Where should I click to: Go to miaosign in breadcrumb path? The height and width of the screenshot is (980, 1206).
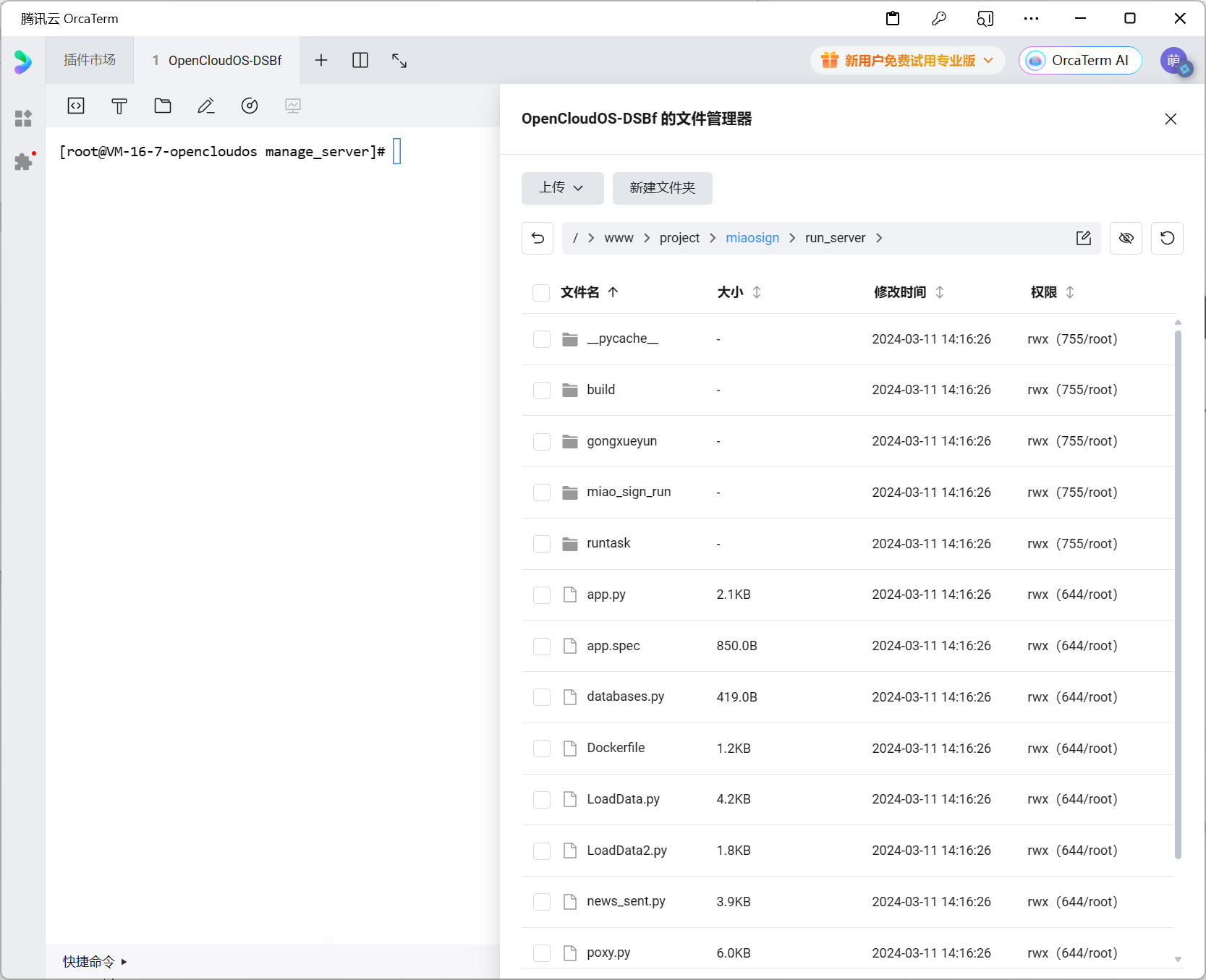(x=752, y=238)
